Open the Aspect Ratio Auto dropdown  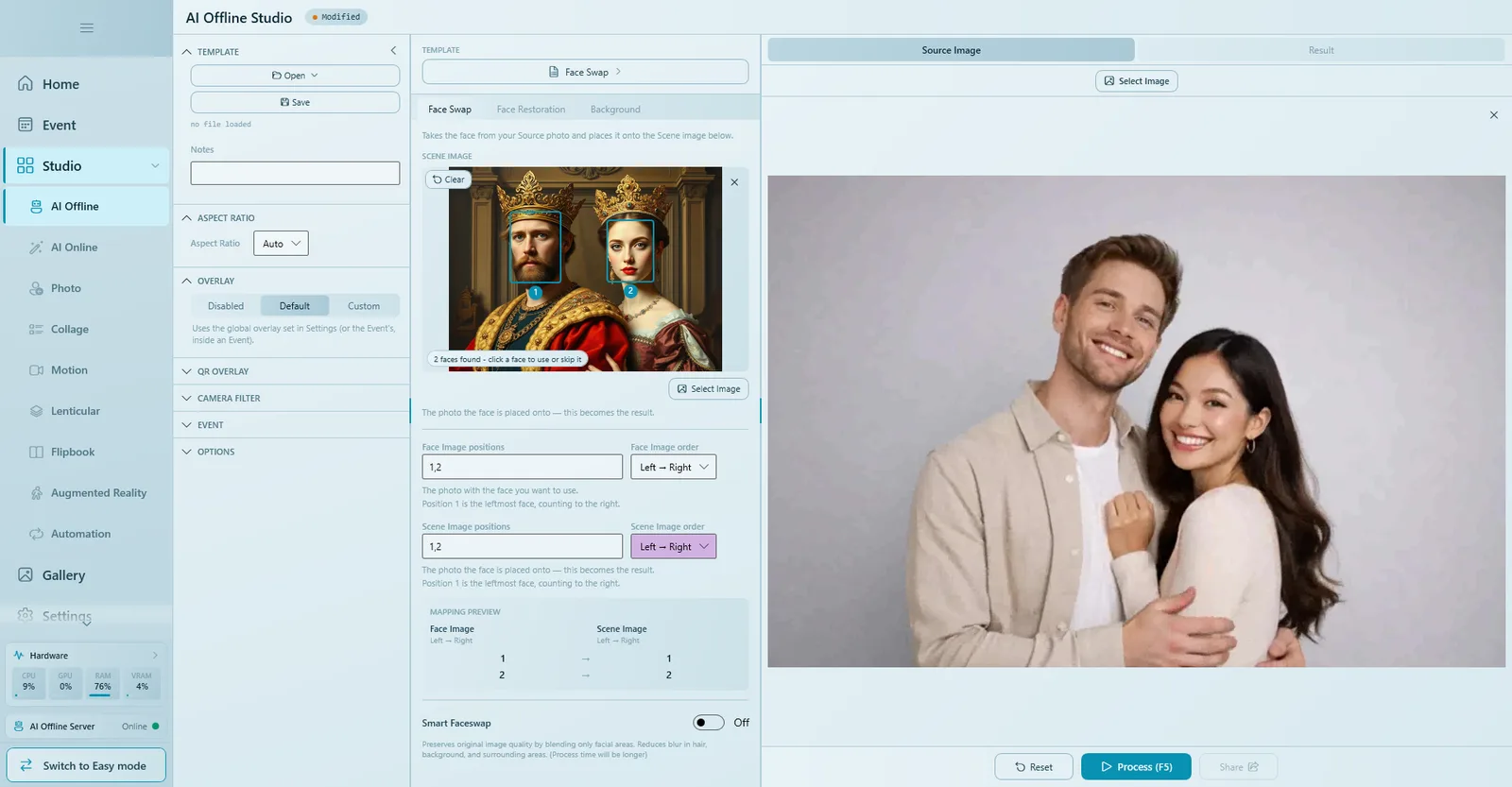click(281, 244)
